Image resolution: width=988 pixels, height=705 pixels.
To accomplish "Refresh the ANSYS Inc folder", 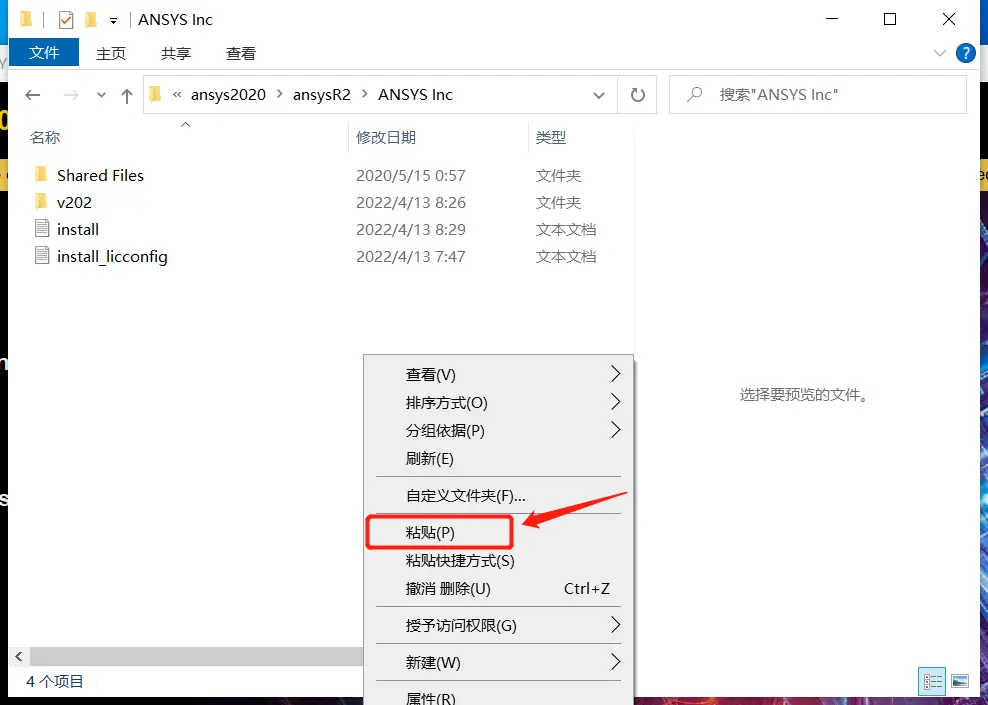I will pyautogui.click(x=638, y=95).
